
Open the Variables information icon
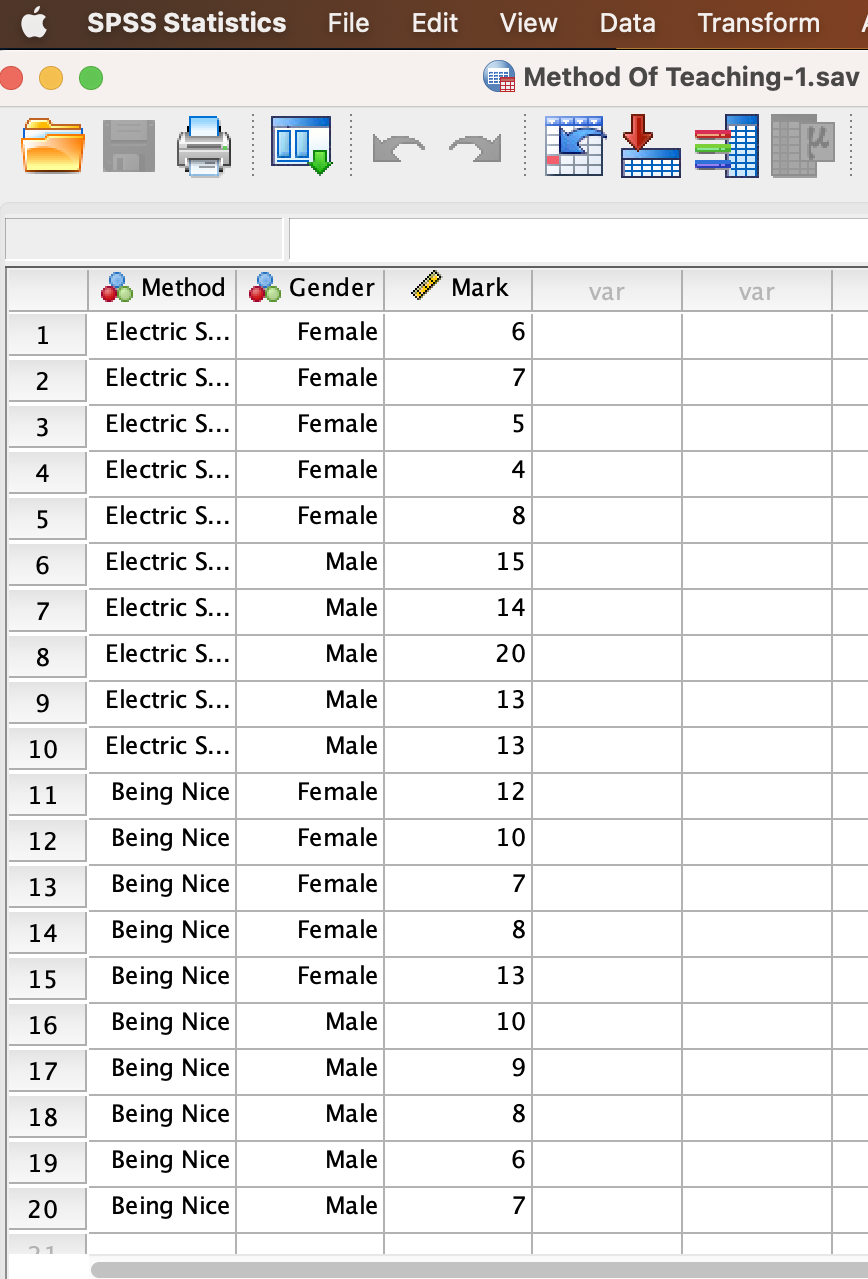tap(727, 145)
